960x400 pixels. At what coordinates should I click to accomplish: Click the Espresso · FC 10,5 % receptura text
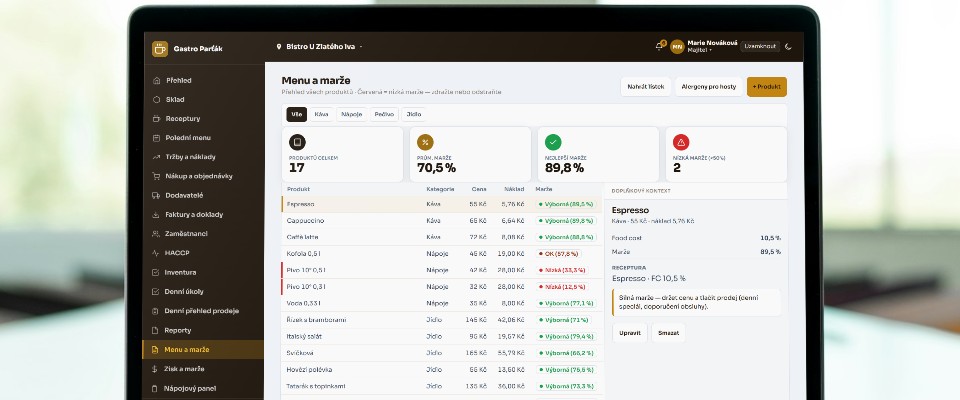click(x=648, y=278)
